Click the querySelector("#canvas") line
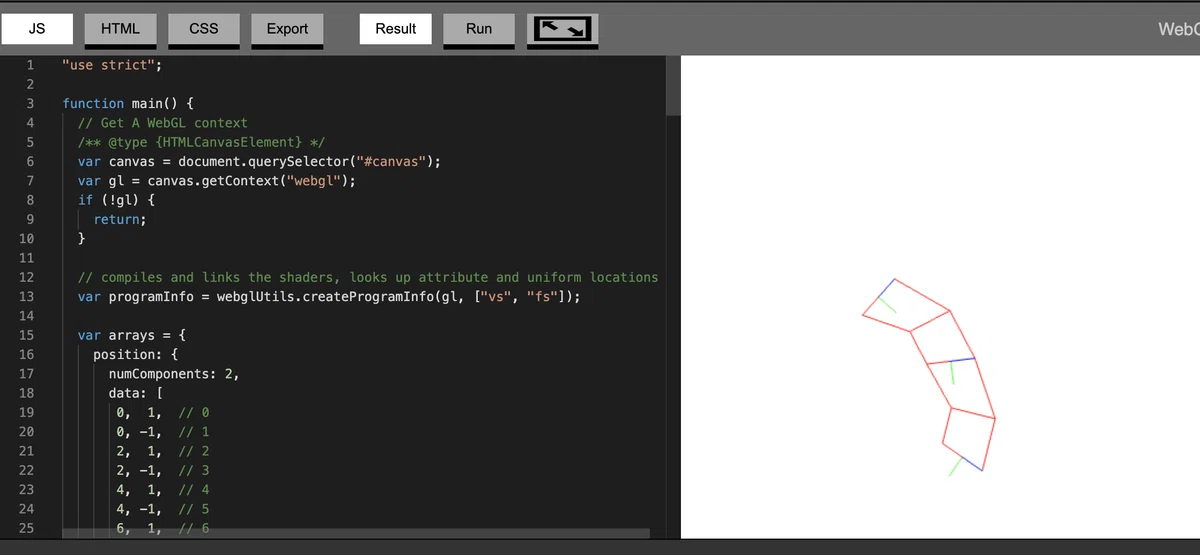Screen dimensions: 1200x555 click(x=259, y=161)
